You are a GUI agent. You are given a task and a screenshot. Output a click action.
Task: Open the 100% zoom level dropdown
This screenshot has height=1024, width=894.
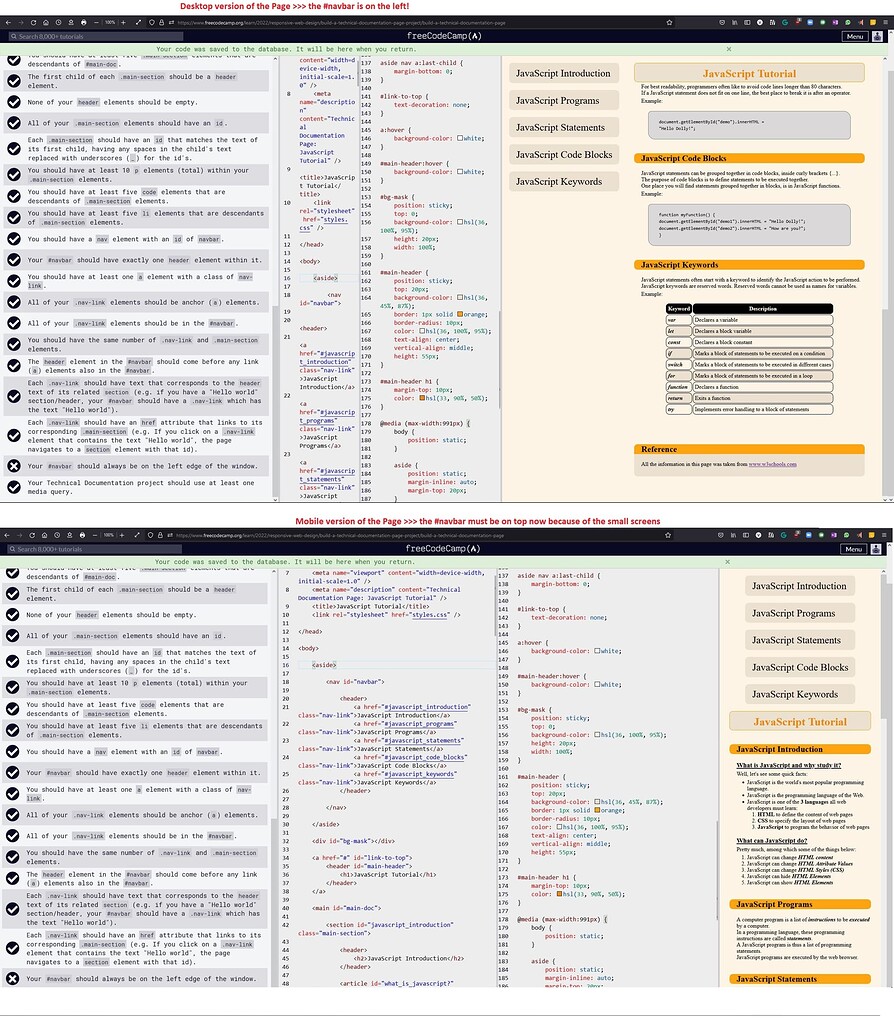pyautogui.click(x=110, y=22)
